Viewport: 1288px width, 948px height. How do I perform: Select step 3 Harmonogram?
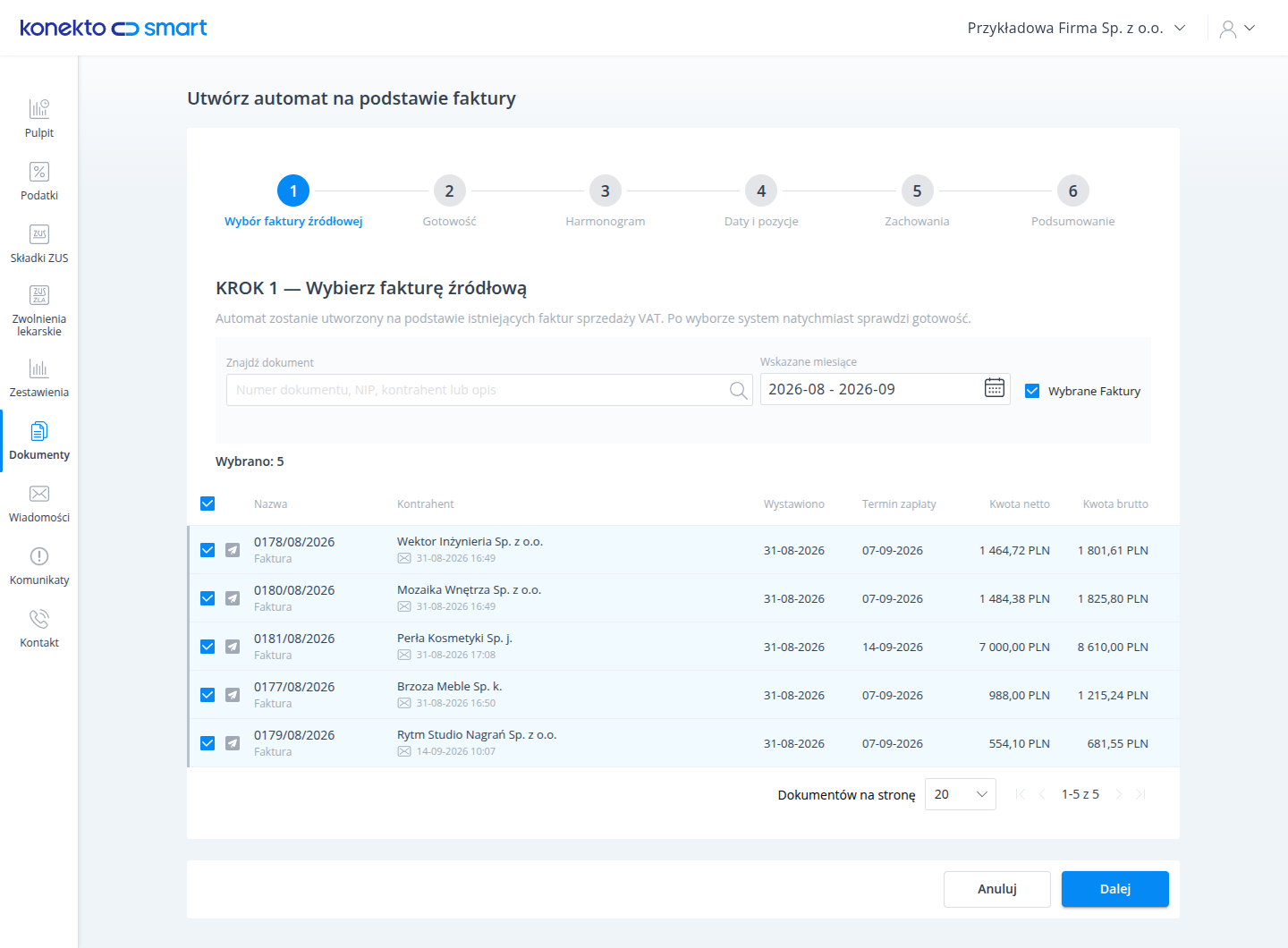coord(606,201)
